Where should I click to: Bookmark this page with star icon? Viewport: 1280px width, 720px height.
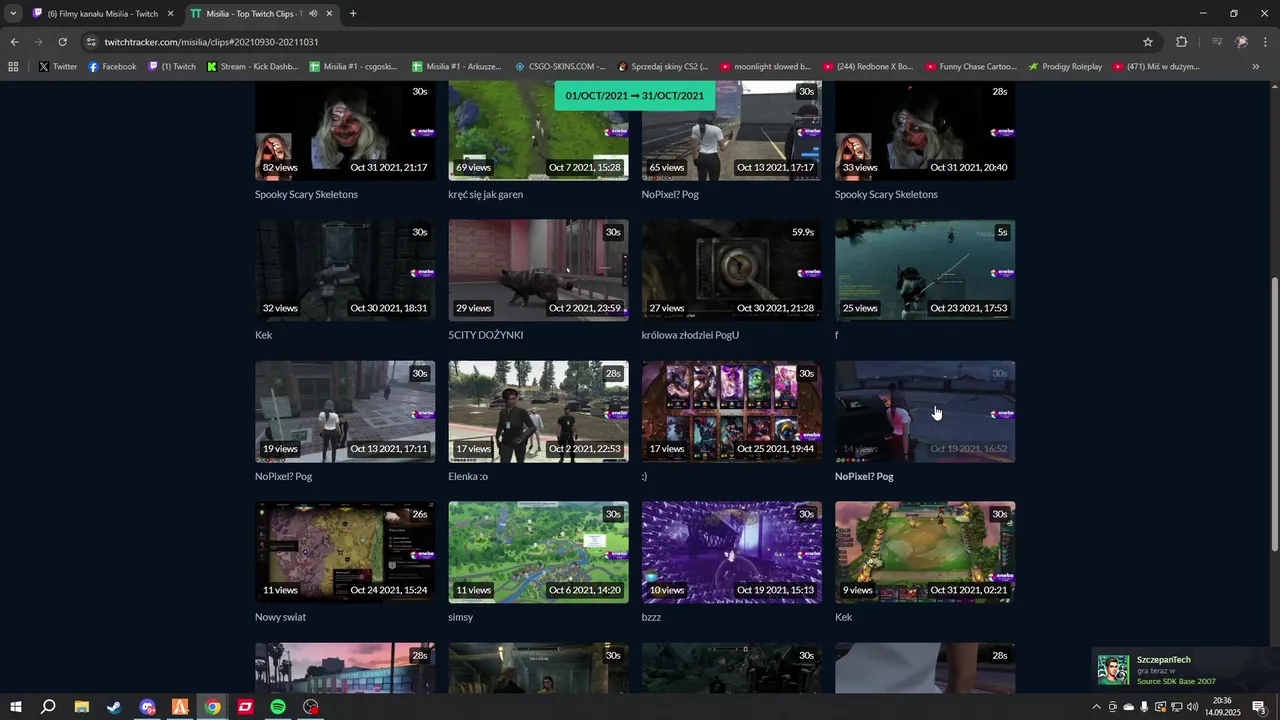pyautogui.click(x=1148, y=42)
